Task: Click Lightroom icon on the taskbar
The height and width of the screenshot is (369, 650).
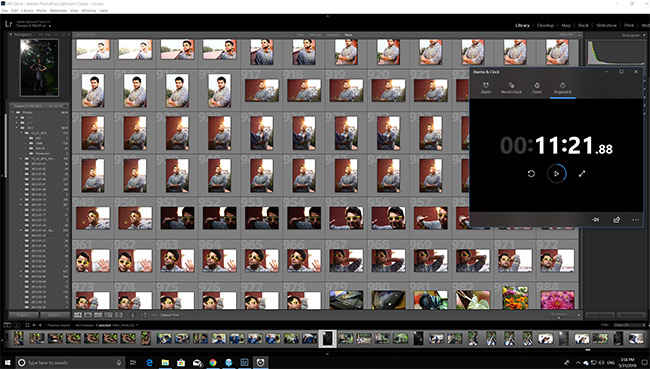Action: (245, 363)
